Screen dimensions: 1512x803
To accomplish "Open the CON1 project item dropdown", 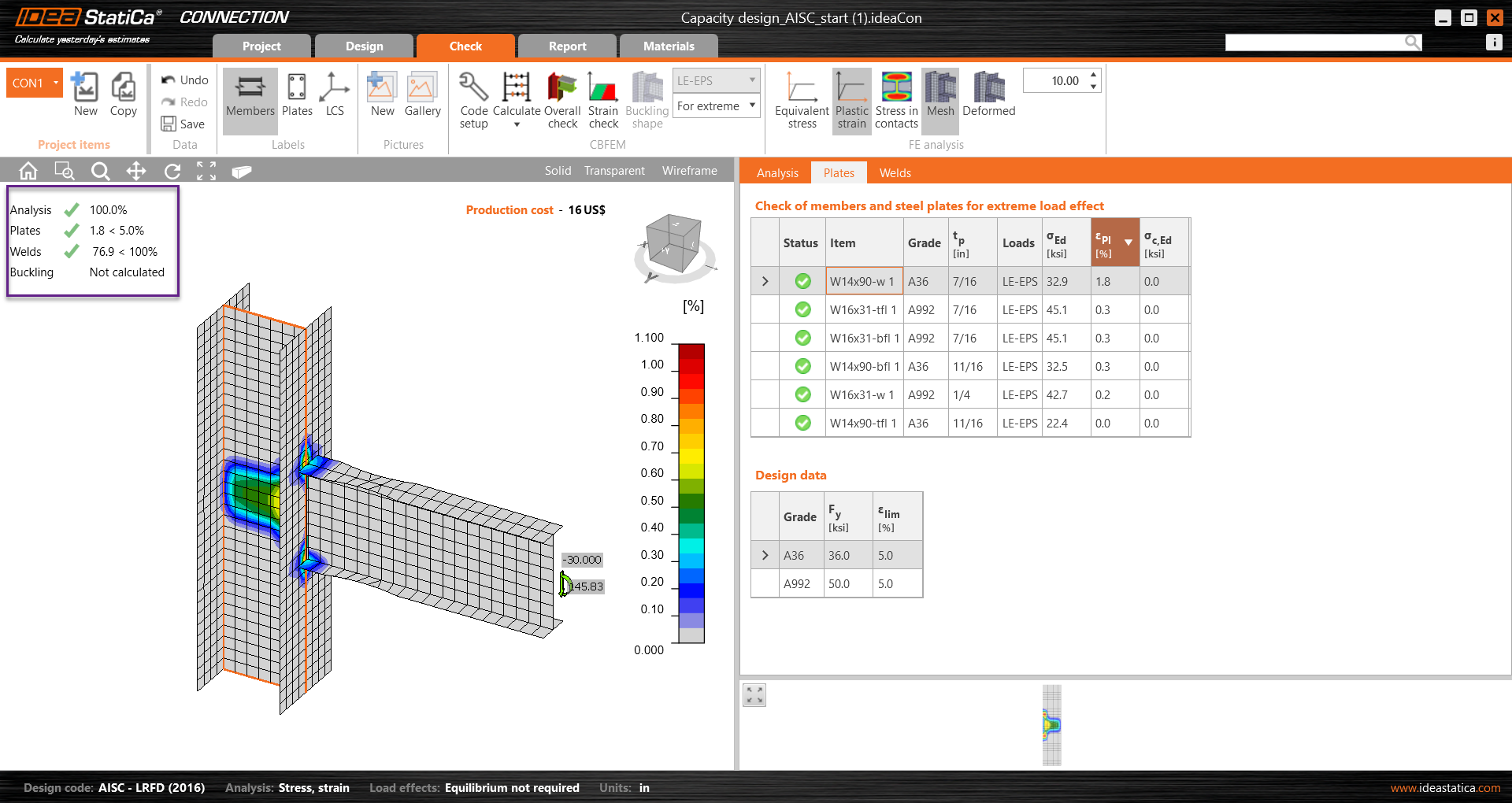I will (55, 82).
